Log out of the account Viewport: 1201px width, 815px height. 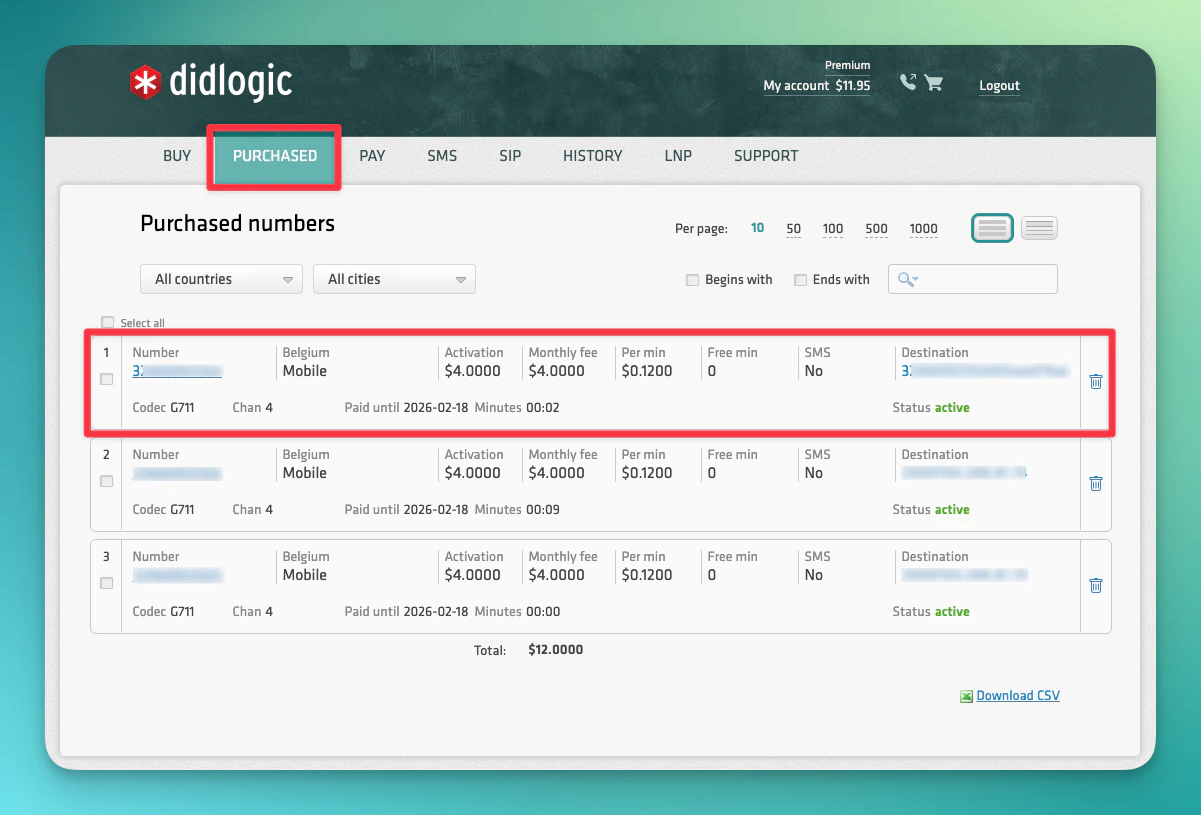tap(999, 86)
